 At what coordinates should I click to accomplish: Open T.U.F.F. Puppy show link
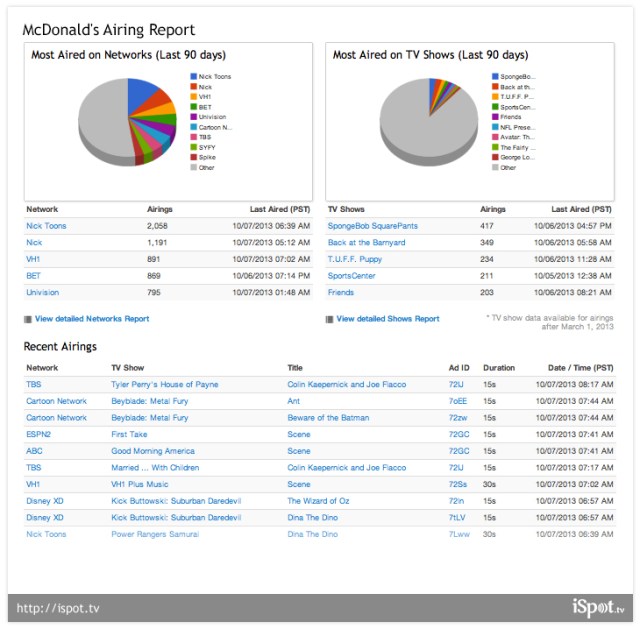[355, 259]
